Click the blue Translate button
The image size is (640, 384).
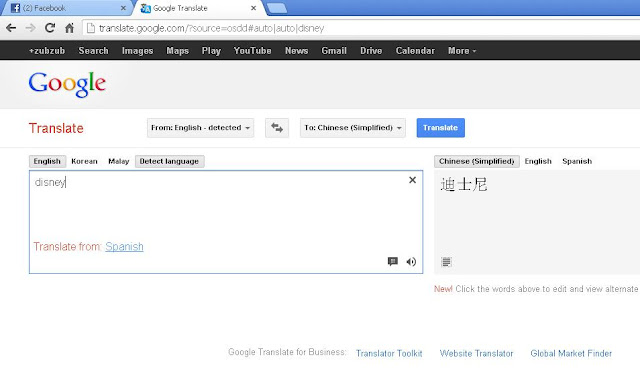click(440, 128)
